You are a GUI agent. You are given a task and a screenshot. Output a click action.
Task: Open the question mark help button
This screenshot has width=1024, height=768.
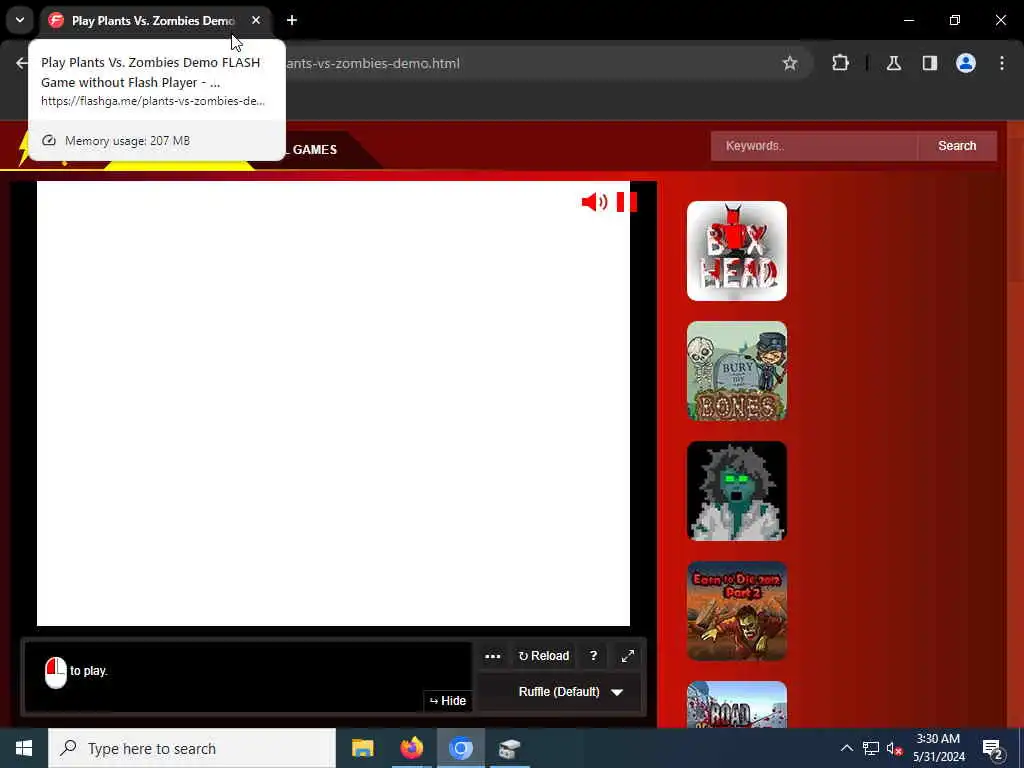pos(593,656)
